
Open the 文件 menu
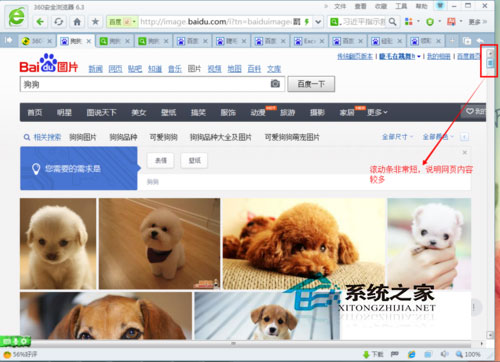click(x=340, y=6)
